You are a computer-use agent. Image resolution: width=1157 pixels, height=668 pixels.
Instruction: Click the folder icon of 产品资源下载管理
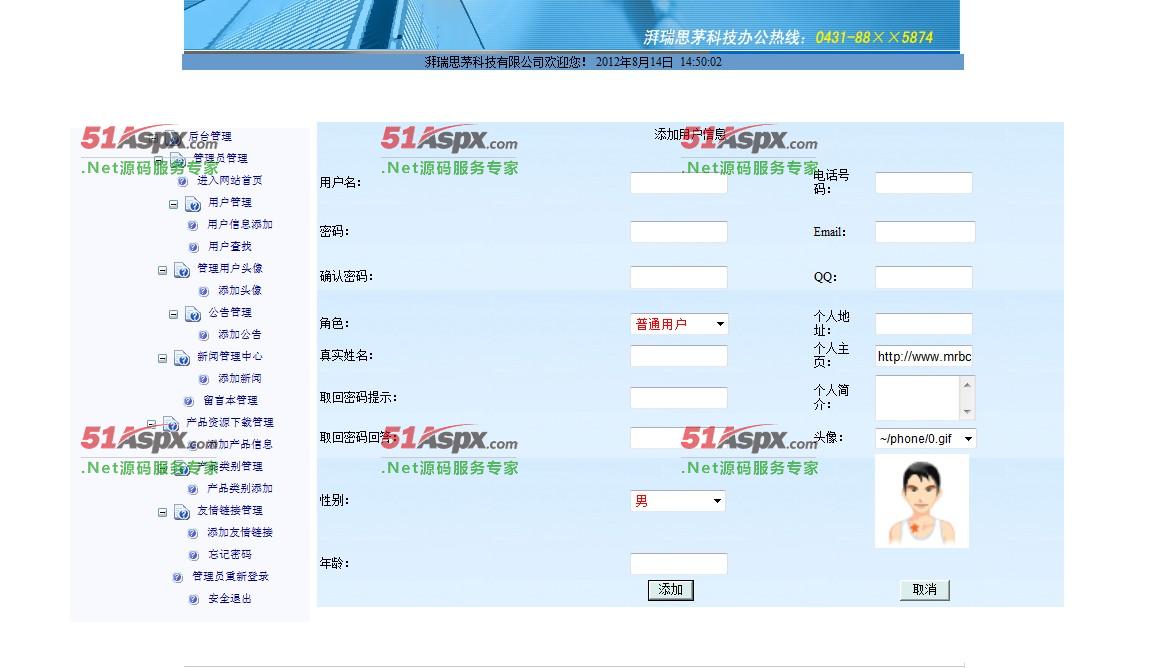point(171,424)
